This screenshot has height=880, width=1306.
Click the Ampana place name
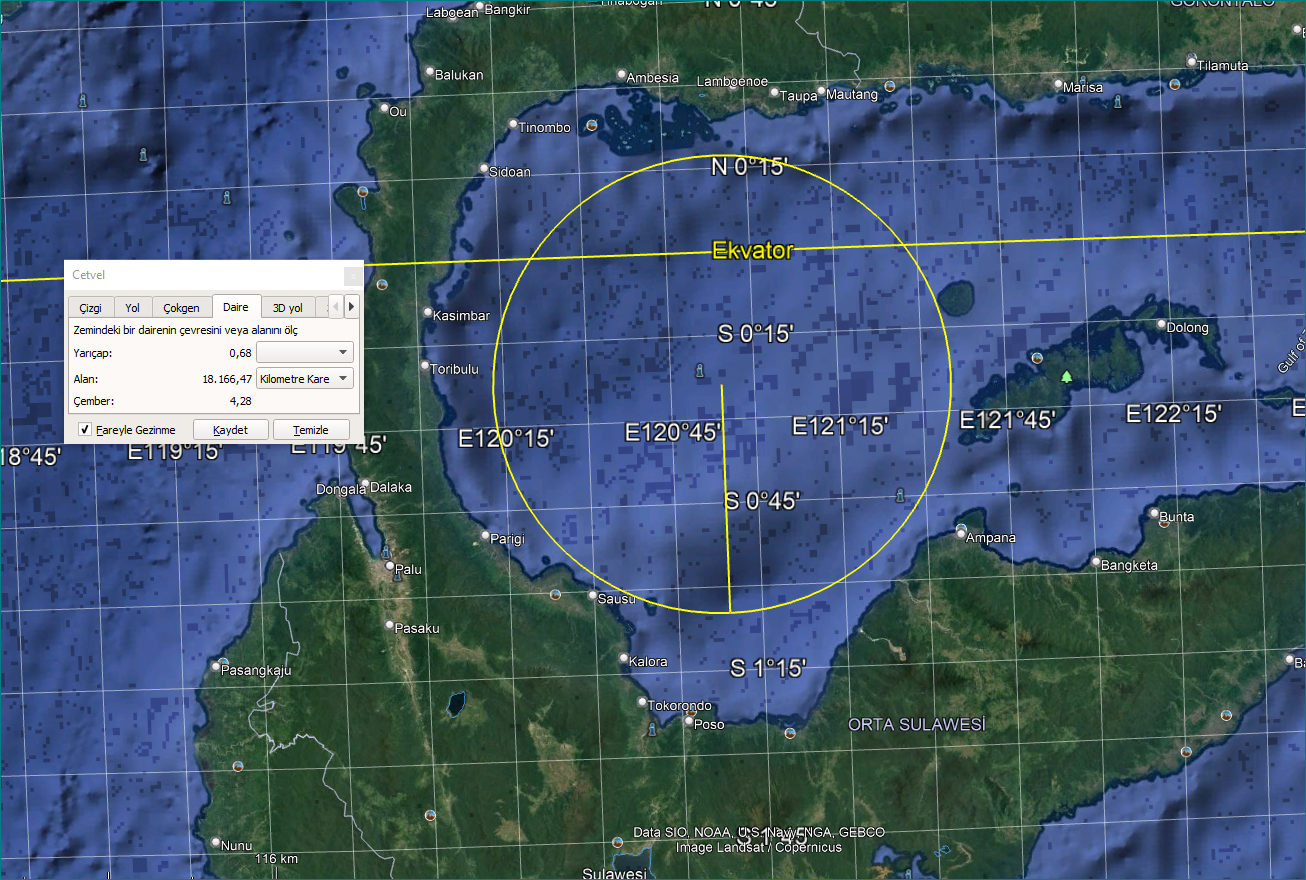click(993, 537)
